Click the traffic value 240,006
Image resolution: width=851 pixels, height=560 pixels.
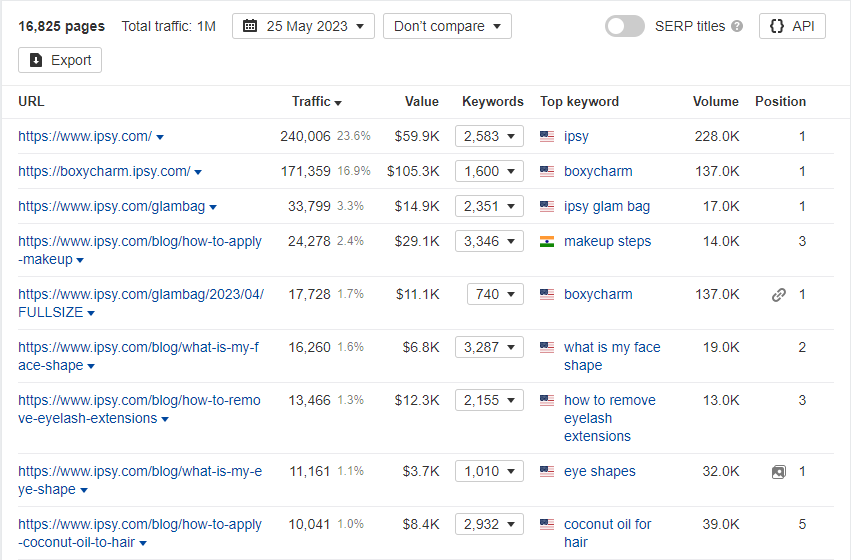pos(305,136)
